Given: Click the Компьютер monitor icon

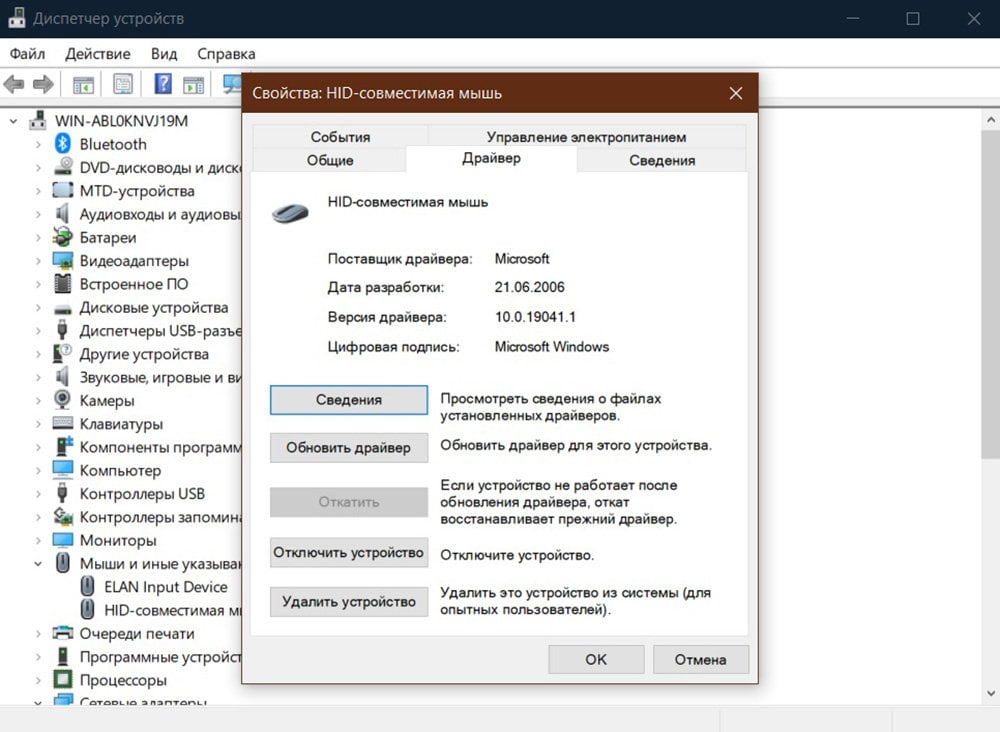Looking at the screenshot, I should pos(62,469).
